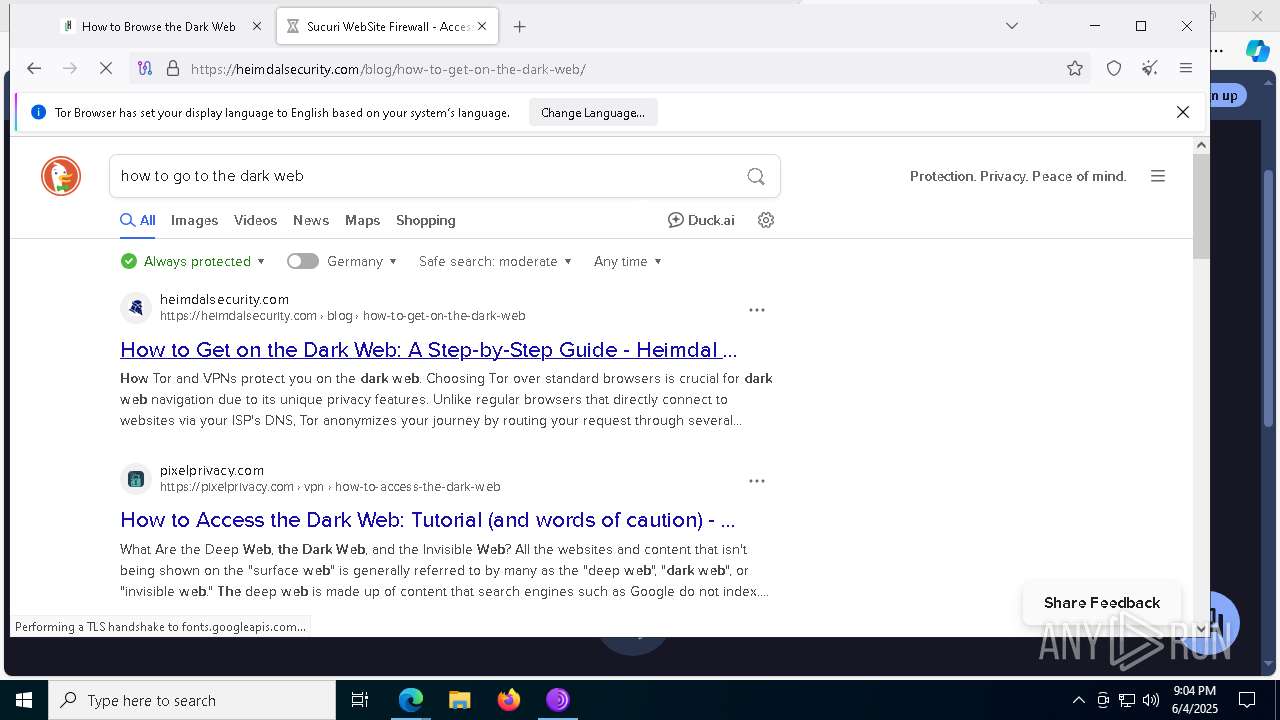The image size is (1280, 720).
Task: Switch to Shopping results
Action: point(426,220)
